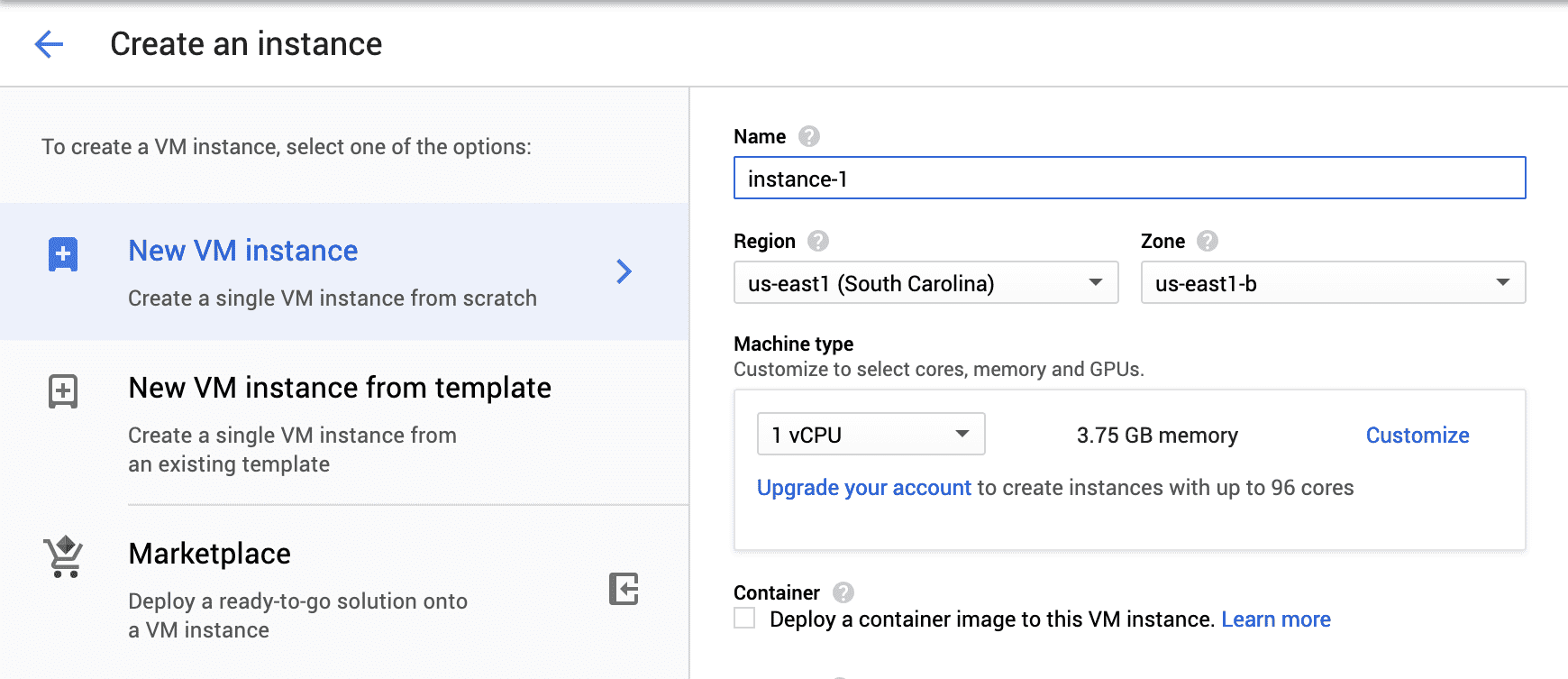Open the Name field help icon
1568x679 pixels.
point(809,136)
